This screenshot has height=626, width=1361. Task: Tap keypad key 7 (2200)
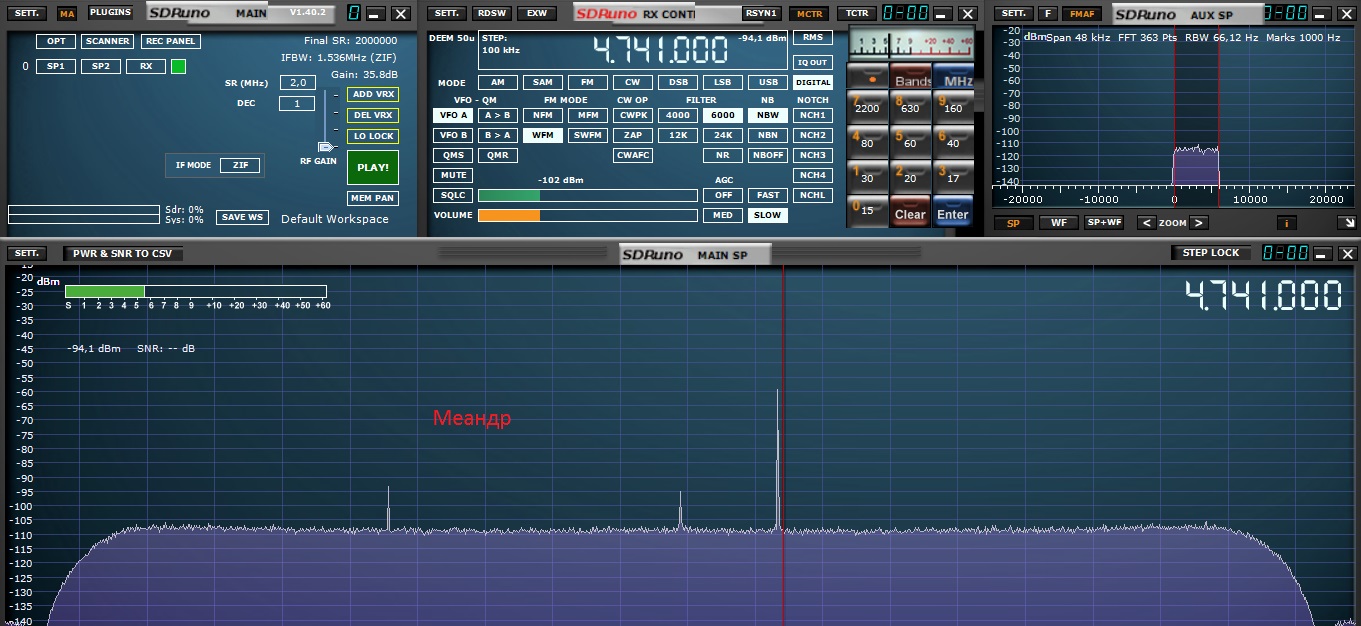pyautogui.click(x=866, y=107)
